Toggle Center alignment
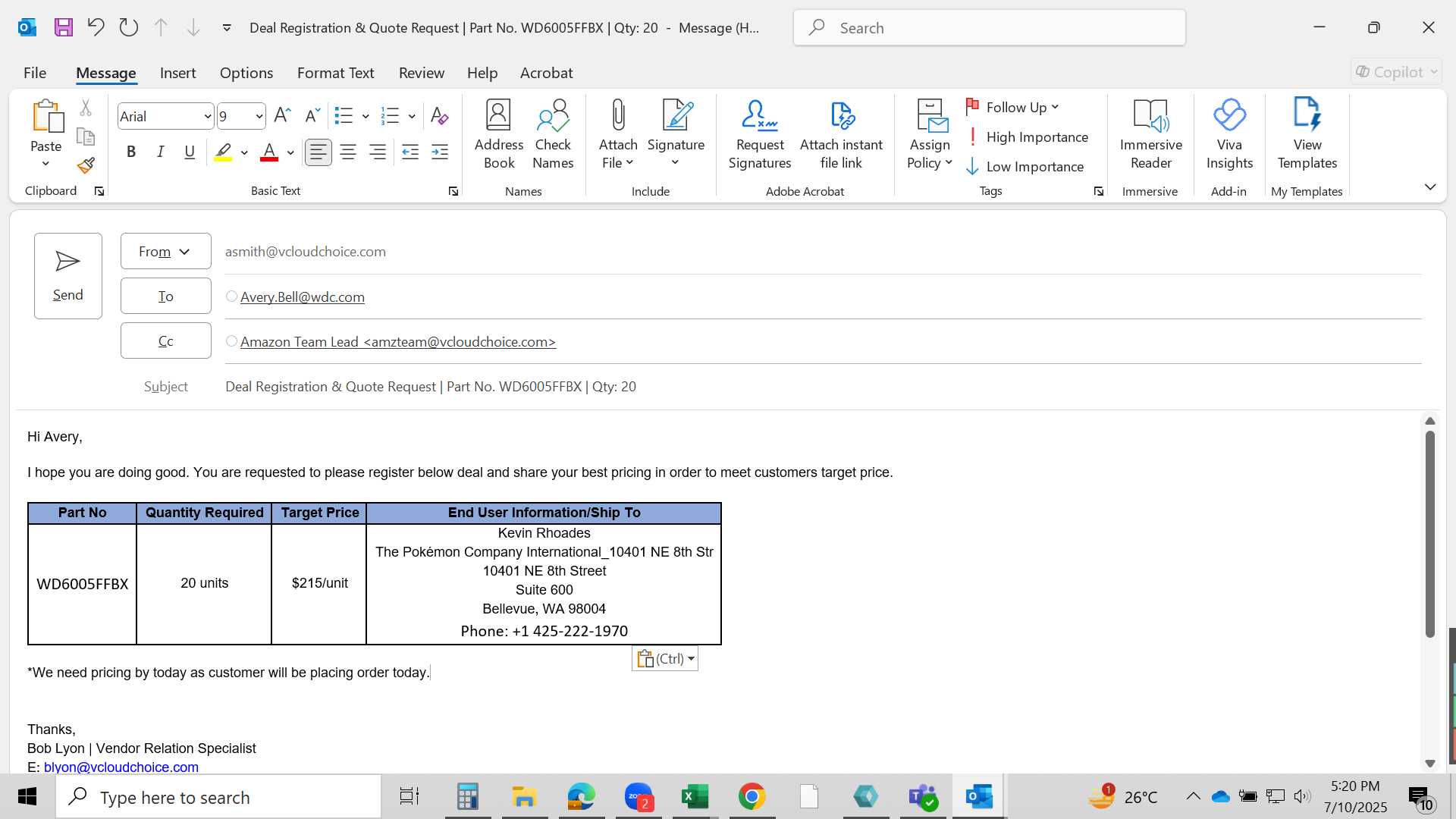The height and width of the screenshot is (819, 1456). tap(348, 152)
